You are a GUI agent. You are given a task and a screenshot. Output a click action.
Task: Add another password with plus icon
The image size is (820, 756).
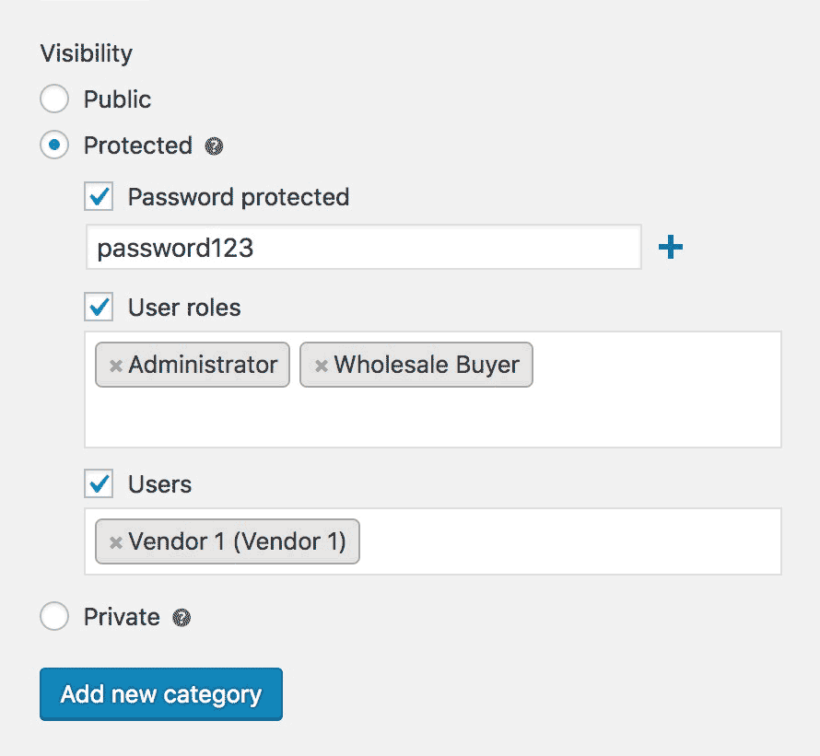[x=670, y=247]
